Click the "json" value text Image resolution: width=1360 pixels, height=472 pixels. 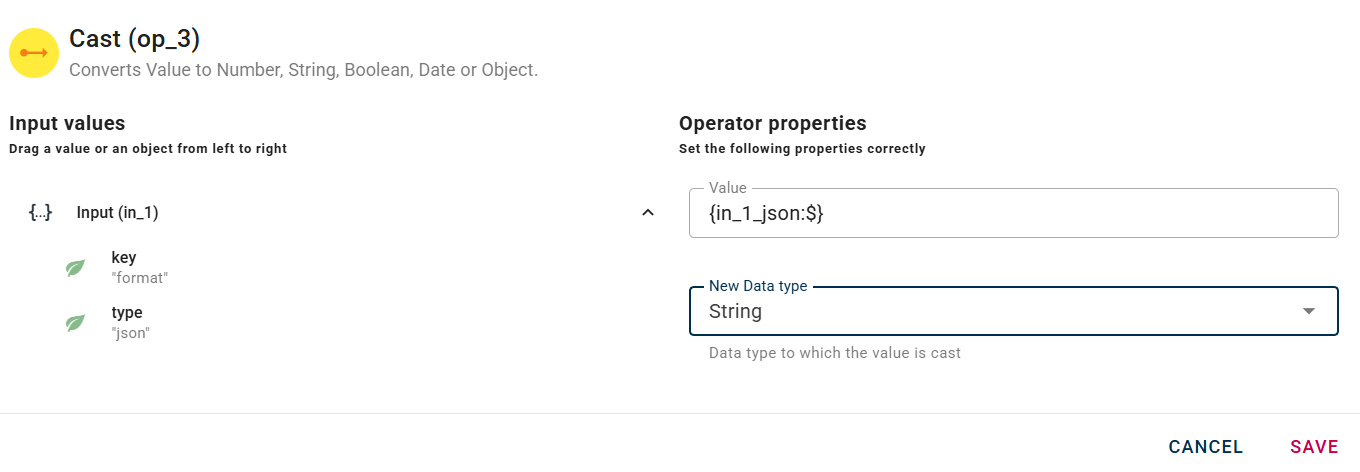point(130,333)
